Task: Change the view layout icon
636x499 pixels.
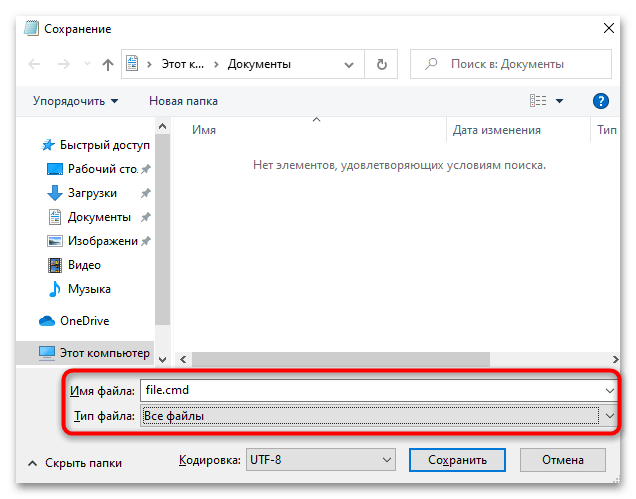Action: point(538,101)
